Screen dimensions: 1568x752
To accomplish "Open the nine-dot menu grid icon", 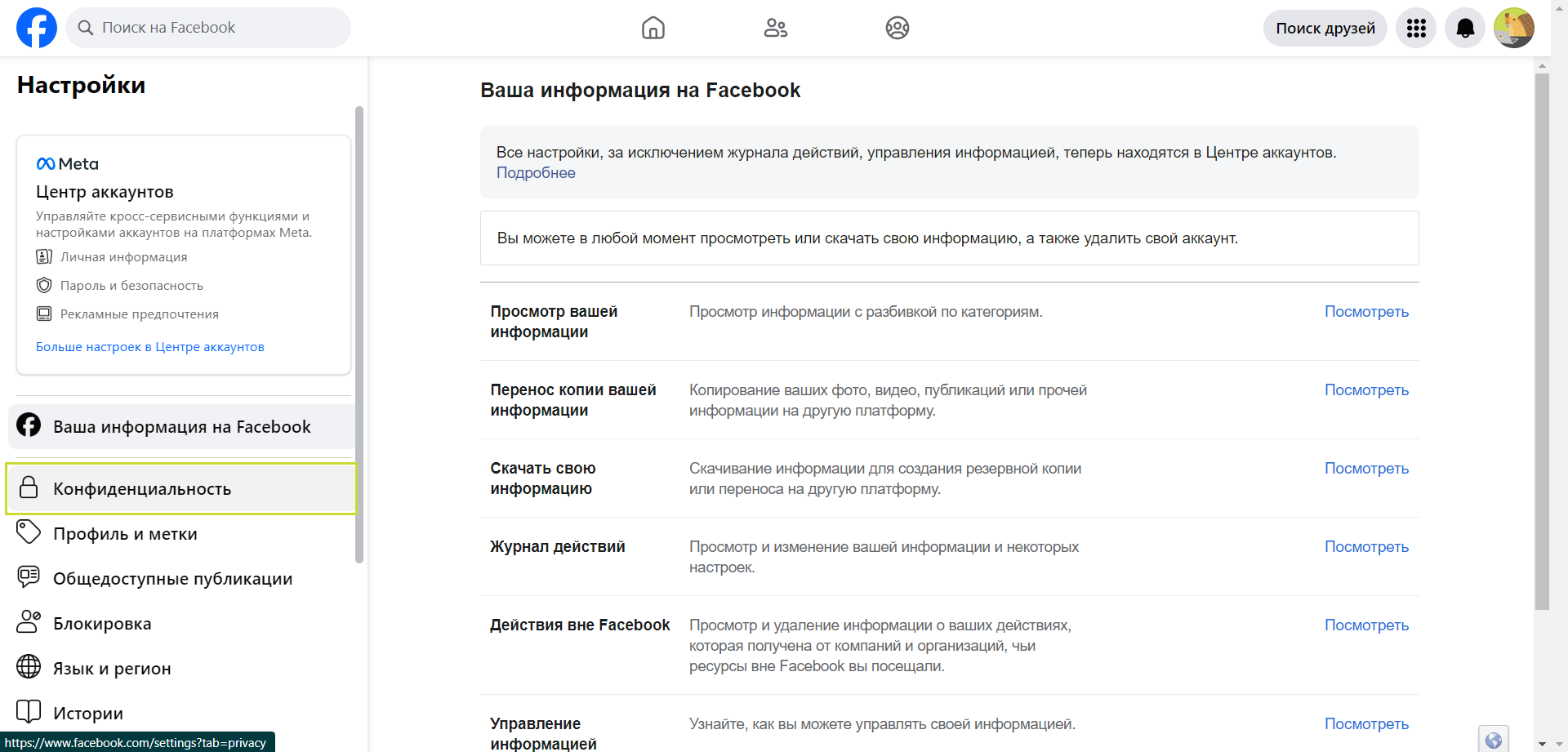I will click(x=1415, y=29).
